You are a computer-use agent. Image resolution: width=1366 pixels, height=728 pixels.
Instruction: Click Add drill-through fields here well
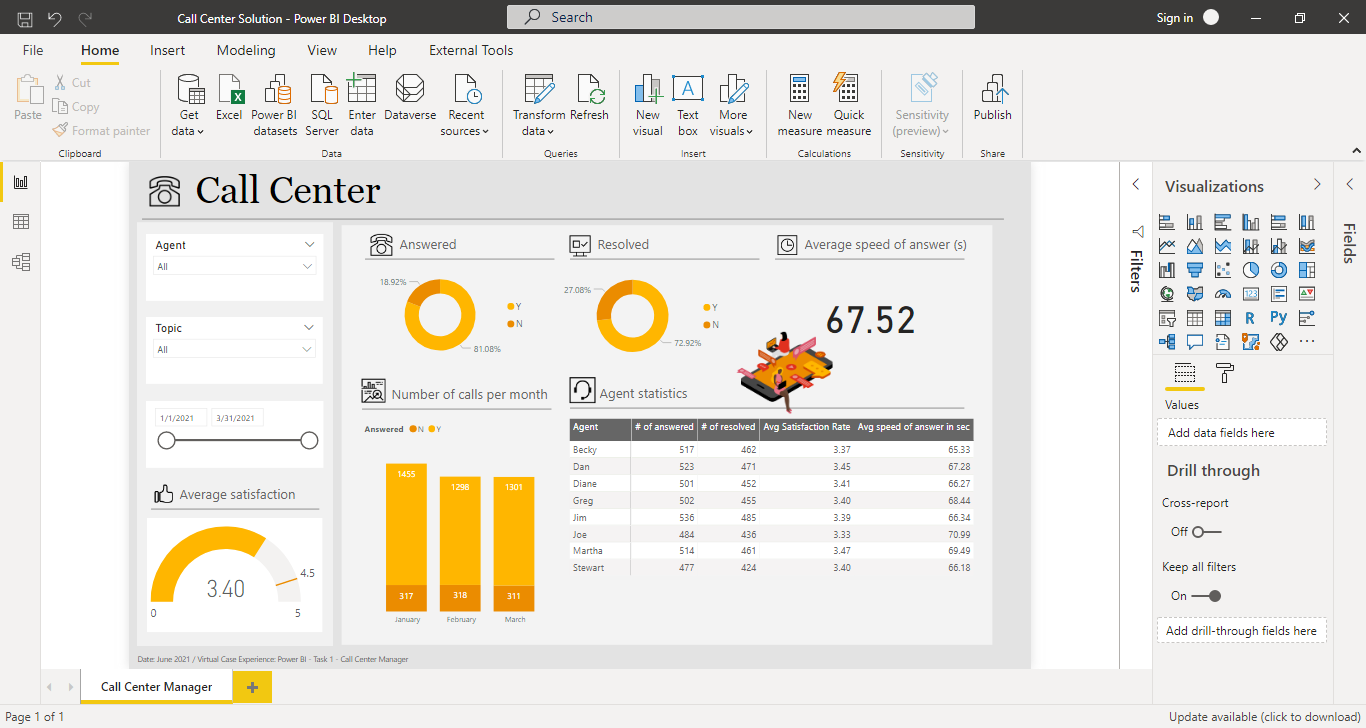pyautogui.click(x=1241, y=631)
